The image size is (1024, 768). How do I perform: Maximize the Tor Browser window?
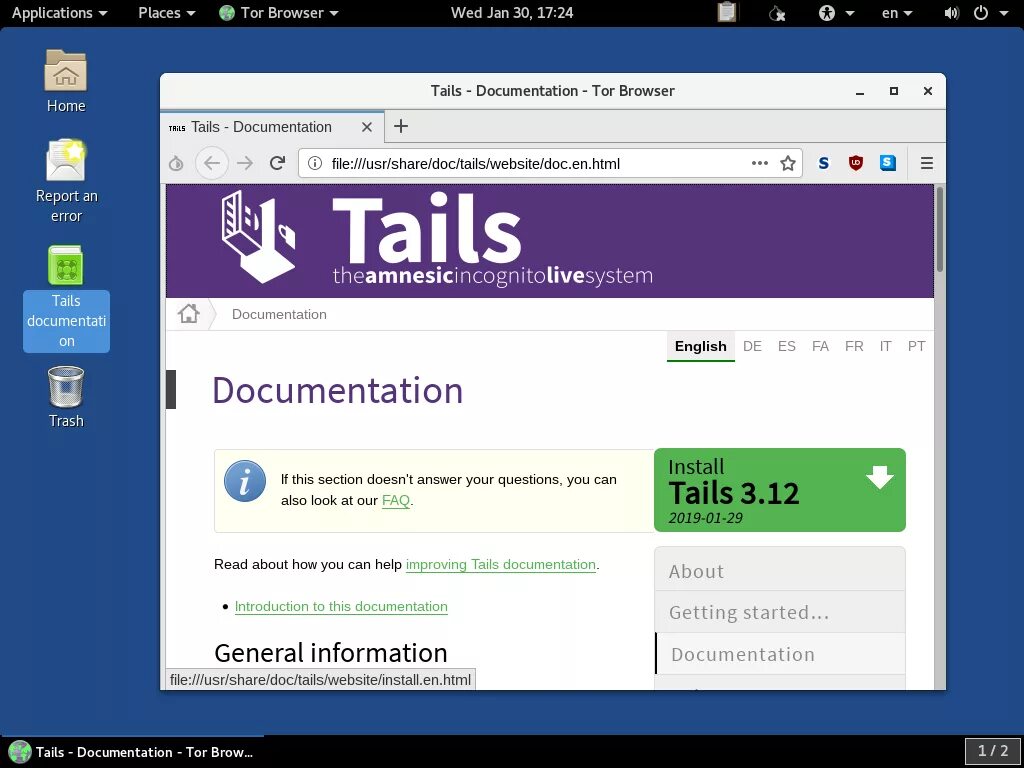(894, 91)
